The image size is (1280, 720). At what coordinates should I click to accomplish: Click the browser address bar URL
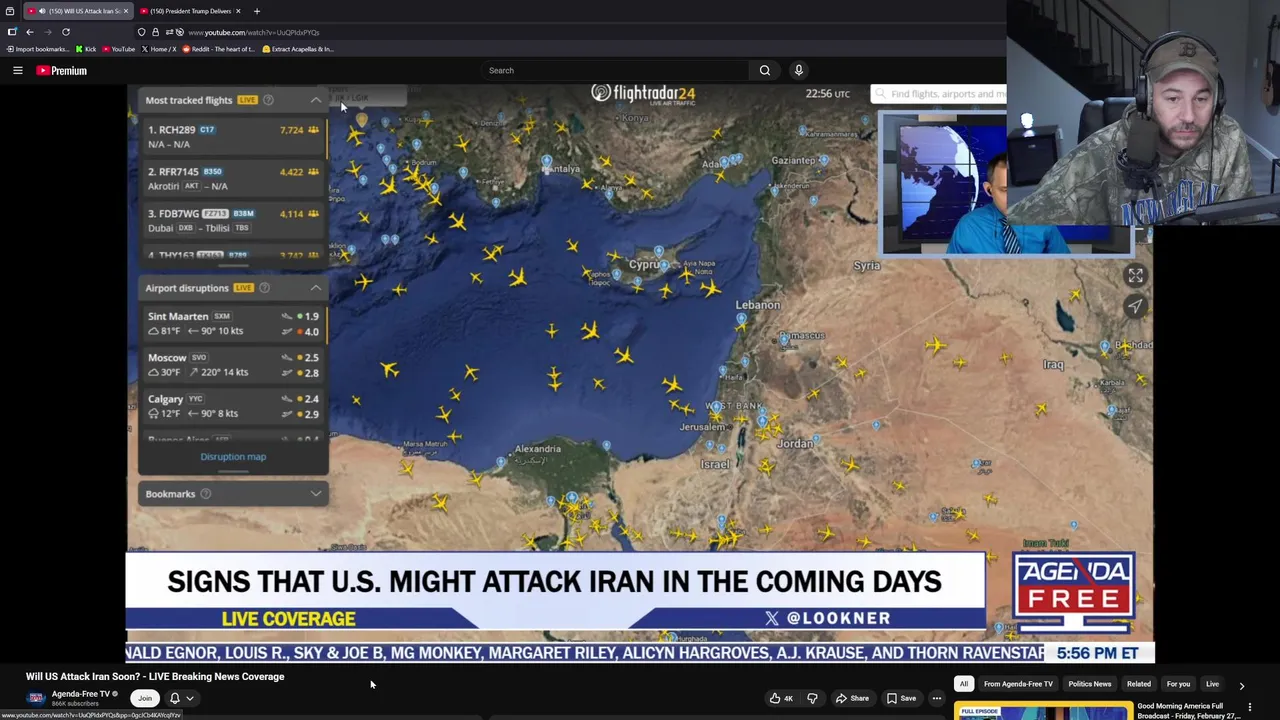254,32
